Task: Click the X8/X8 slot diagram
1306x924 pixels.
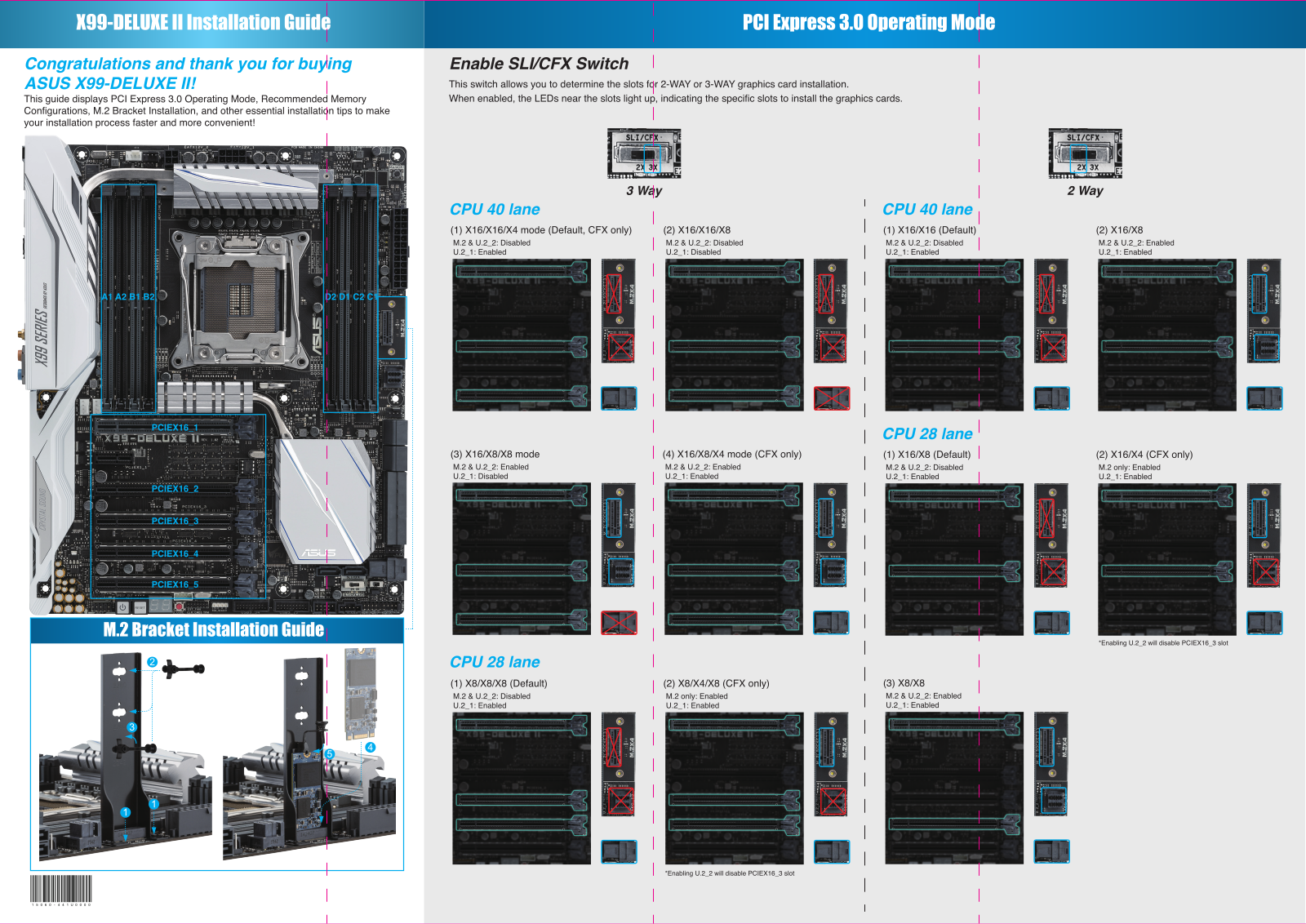Action: click(x=954, y=789)
